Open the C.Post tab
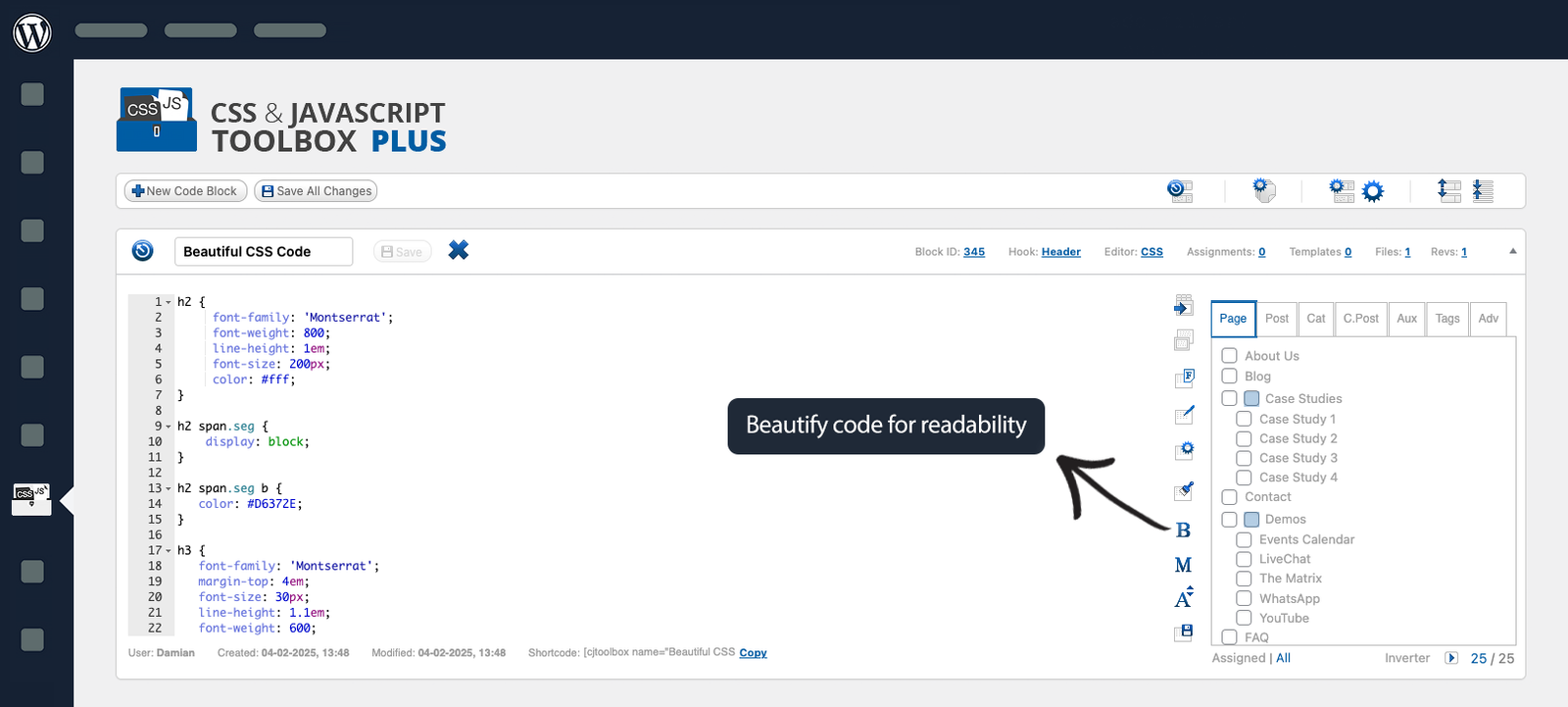This screenshot has width=1568, height=707. click(x=1361, y=319)
